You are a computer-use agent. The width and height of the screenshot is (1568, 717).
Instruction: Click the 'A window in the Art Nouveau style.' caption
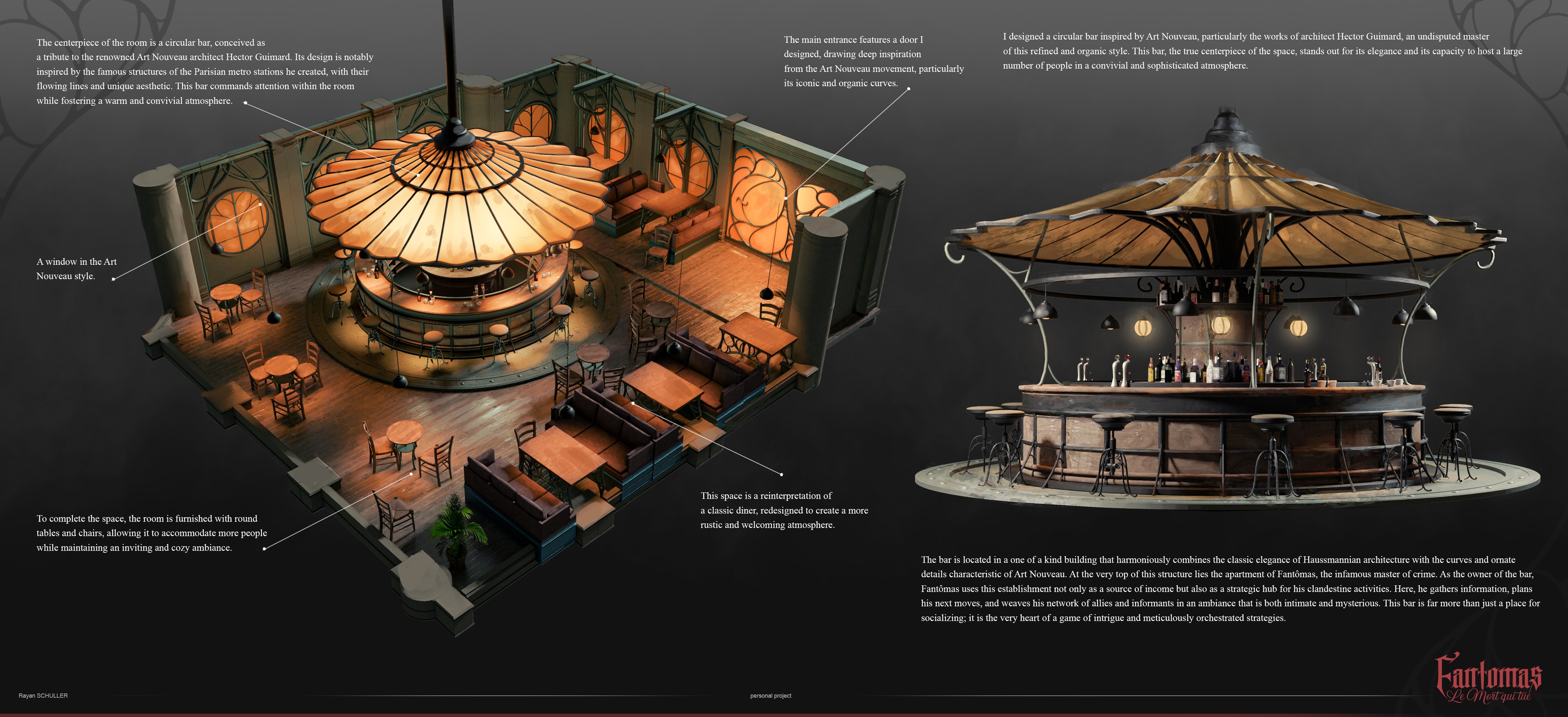[76, 268]
